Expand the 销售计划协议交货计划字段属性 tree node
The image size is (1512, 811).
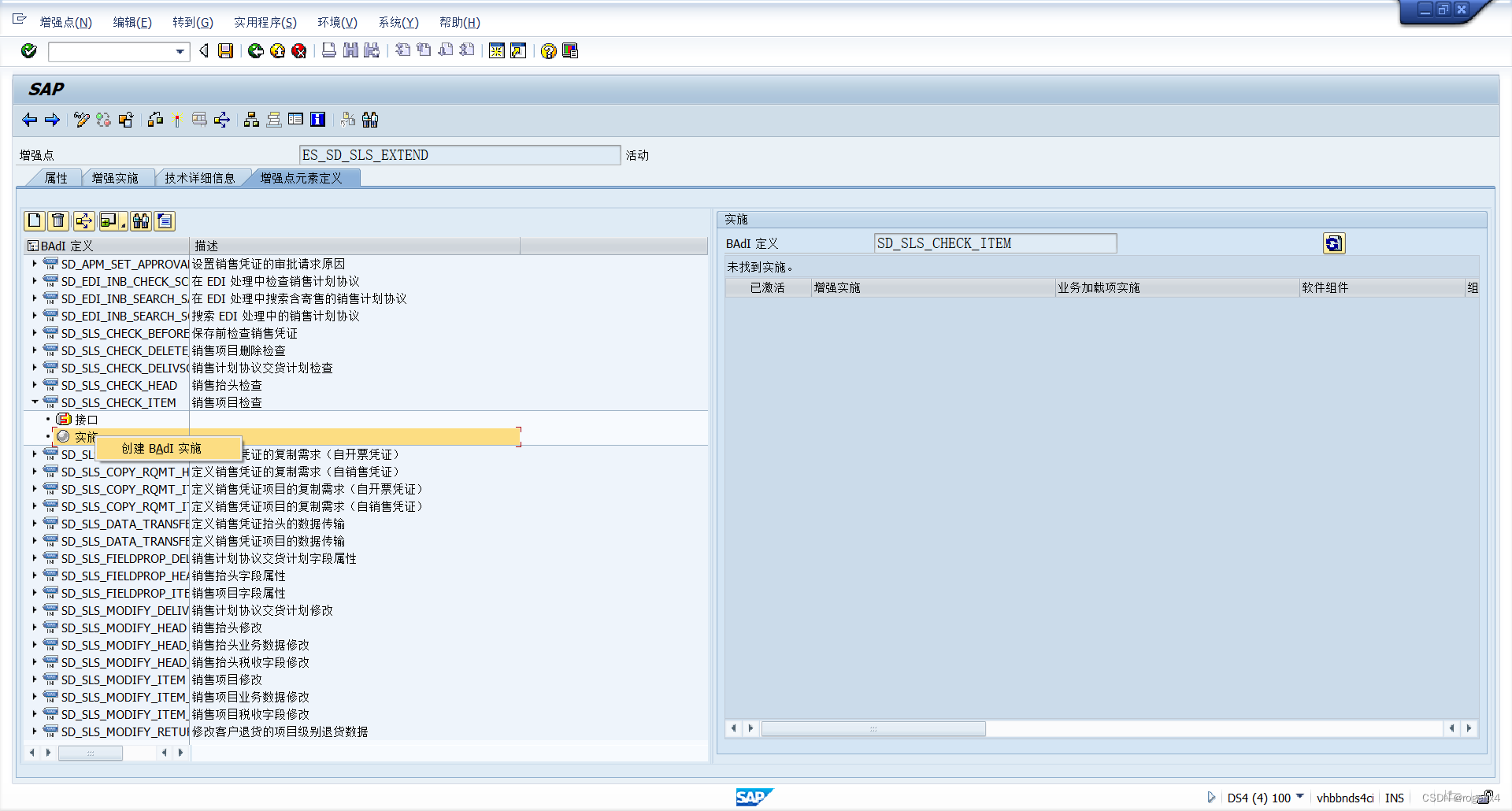pos(35,558)
